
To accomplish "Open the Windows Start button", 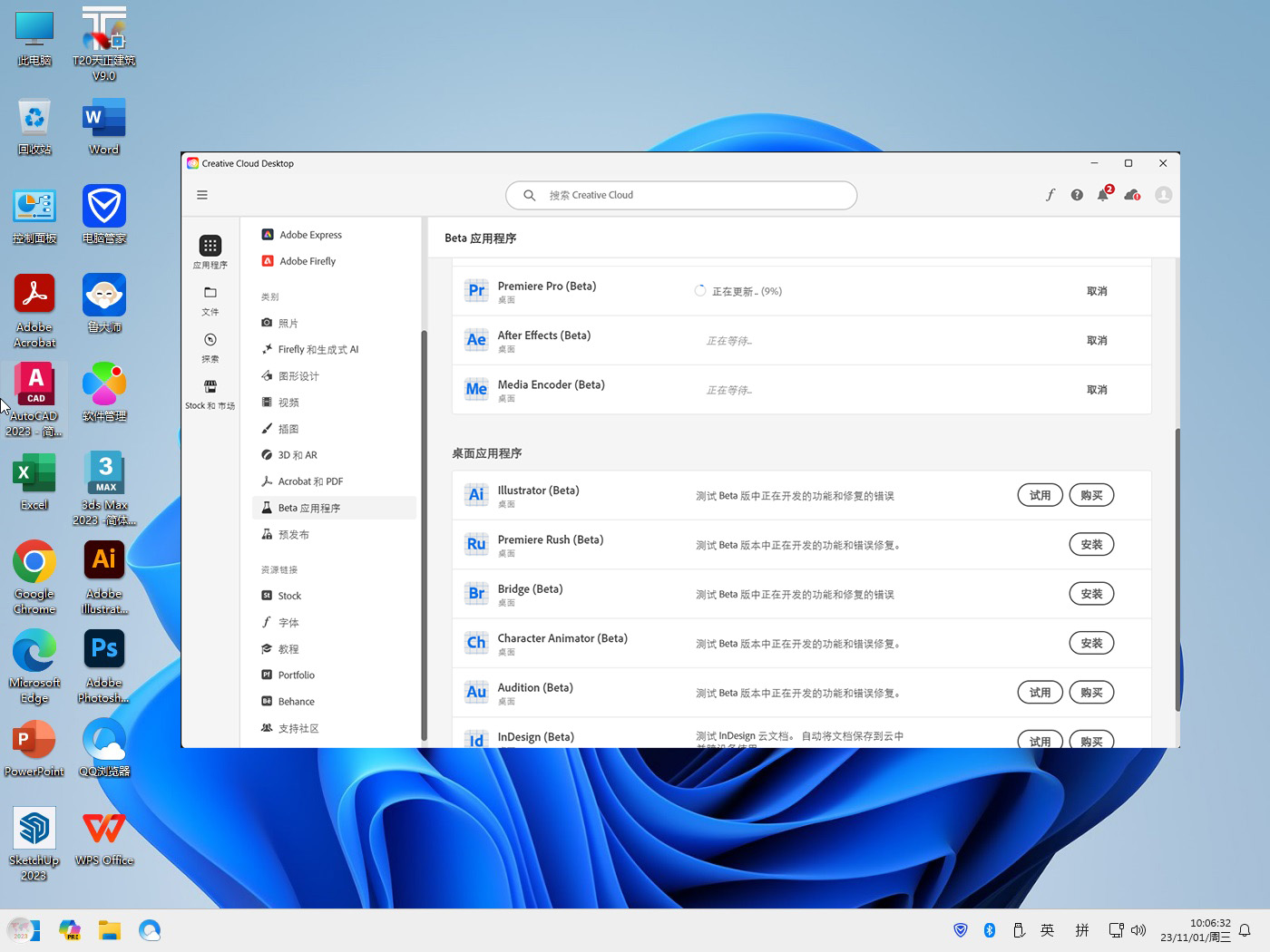I will (23, 930).
